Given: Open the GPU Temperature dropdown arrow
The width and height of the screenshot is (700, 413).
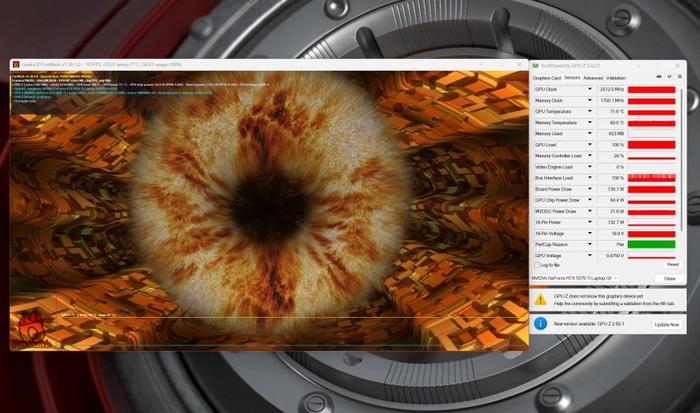Looking at the screenshot, I should click(x=589, y=112).
